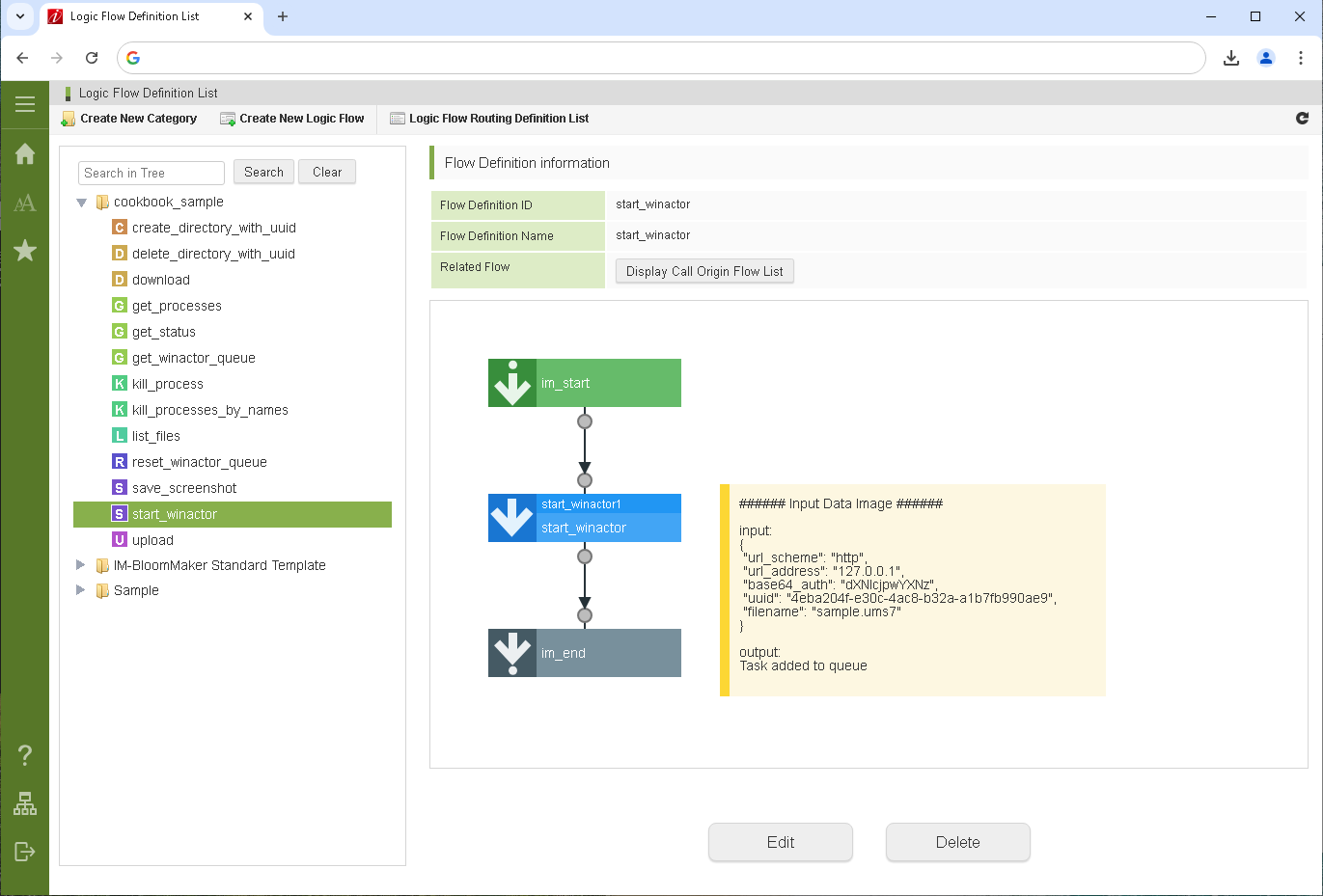Open the tab search dropdown arrow

20,16
